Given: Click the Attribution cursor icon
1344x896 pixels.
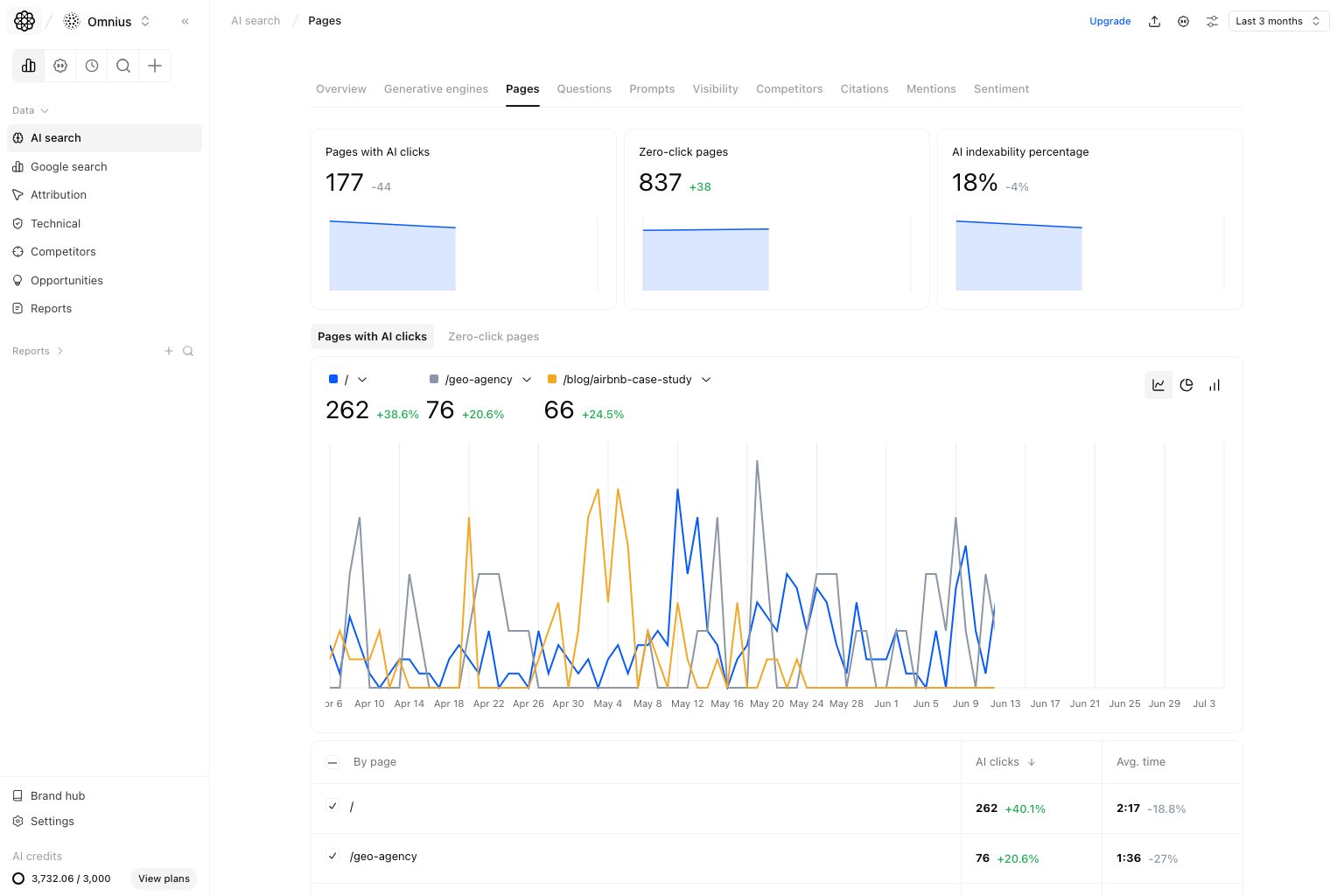Looking at the screenshot, I should pos(17,195).
